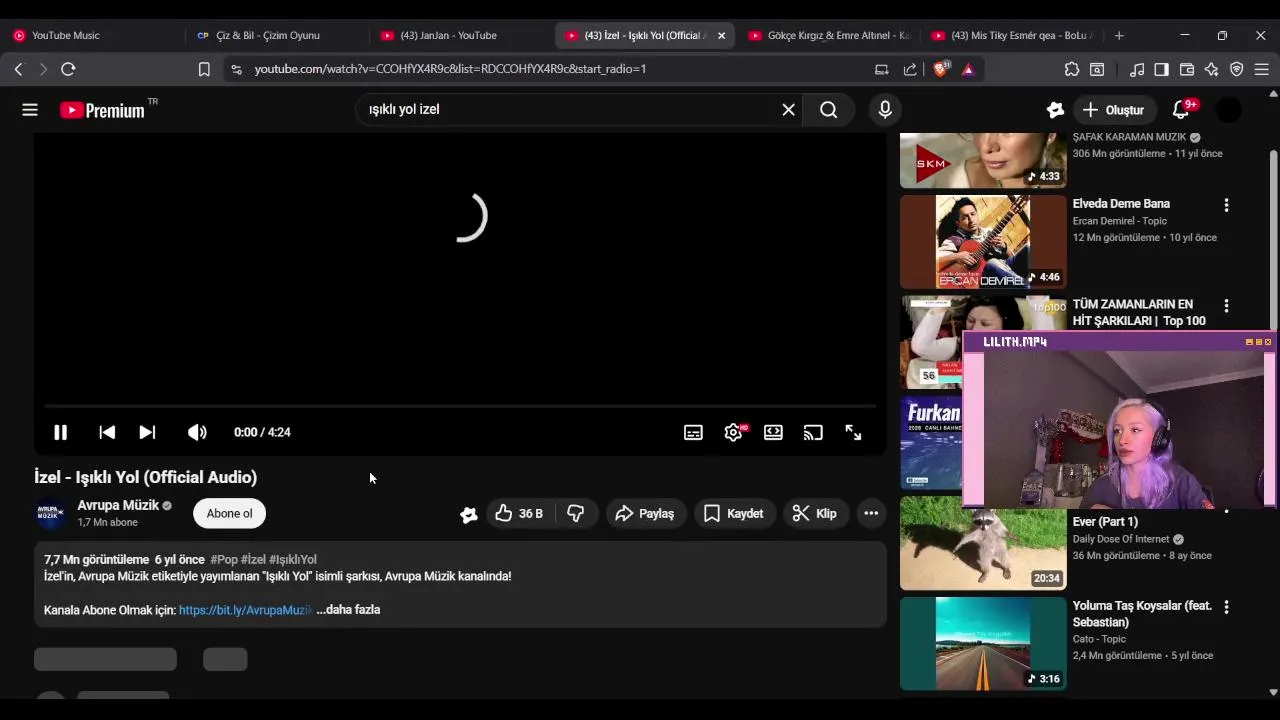Open the YouTube guide hamburger menu
1280x720 pixels.
pyautogui.click(x=30, y=110)
